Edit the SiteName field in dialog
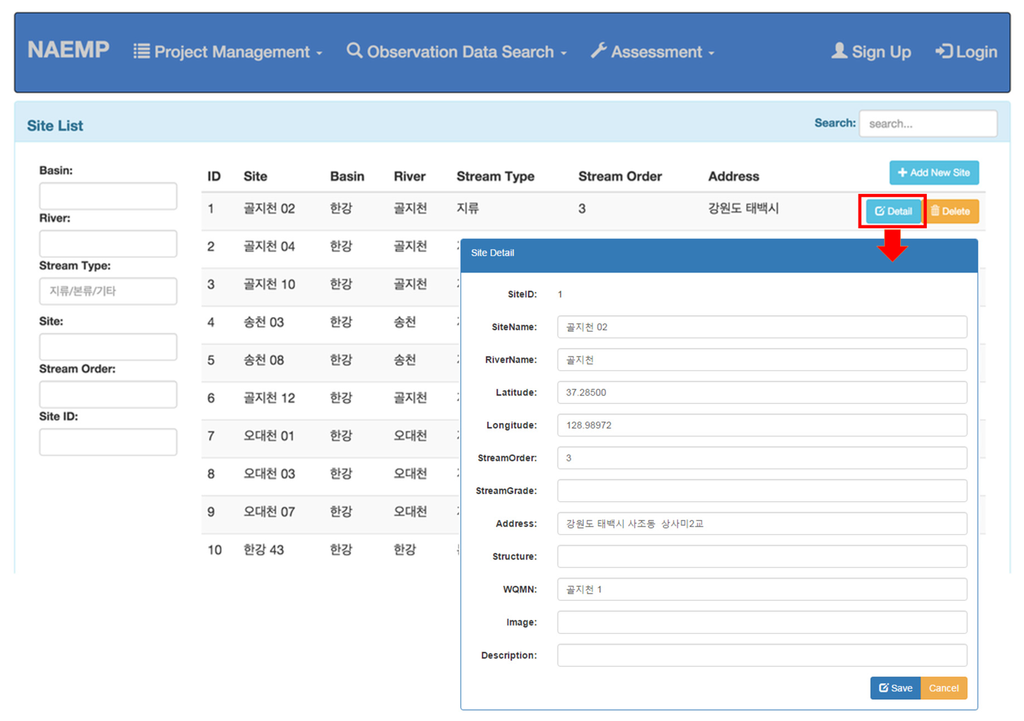This screenshot has width=1024, height=721. pyautogui.click(x=761, y=327)
